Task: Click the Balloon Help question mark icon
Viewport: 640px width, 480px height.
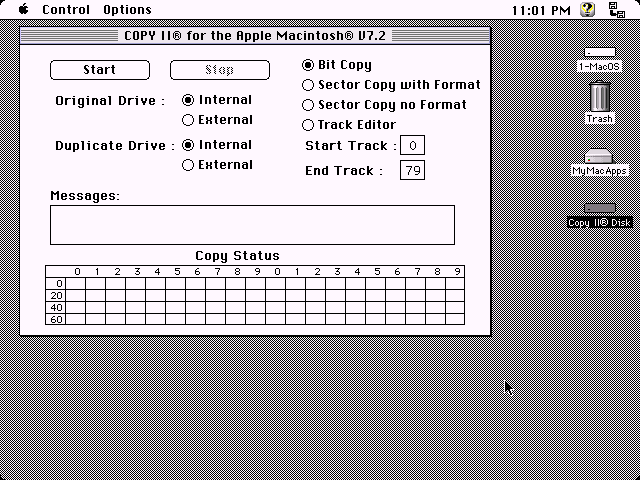Action: (x=587, y=9)
